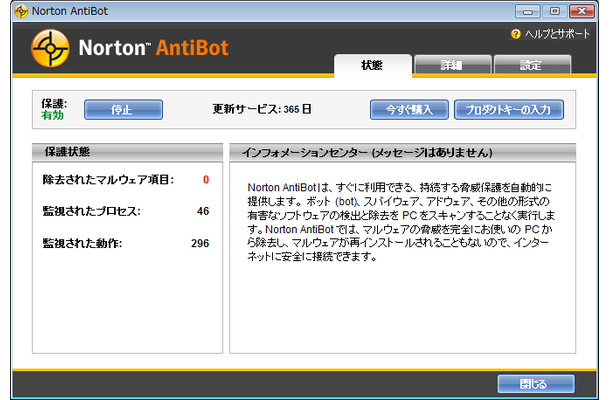Click the value 46 for monitored processes
The image size is (610, 400).
(x=203, y=211)
